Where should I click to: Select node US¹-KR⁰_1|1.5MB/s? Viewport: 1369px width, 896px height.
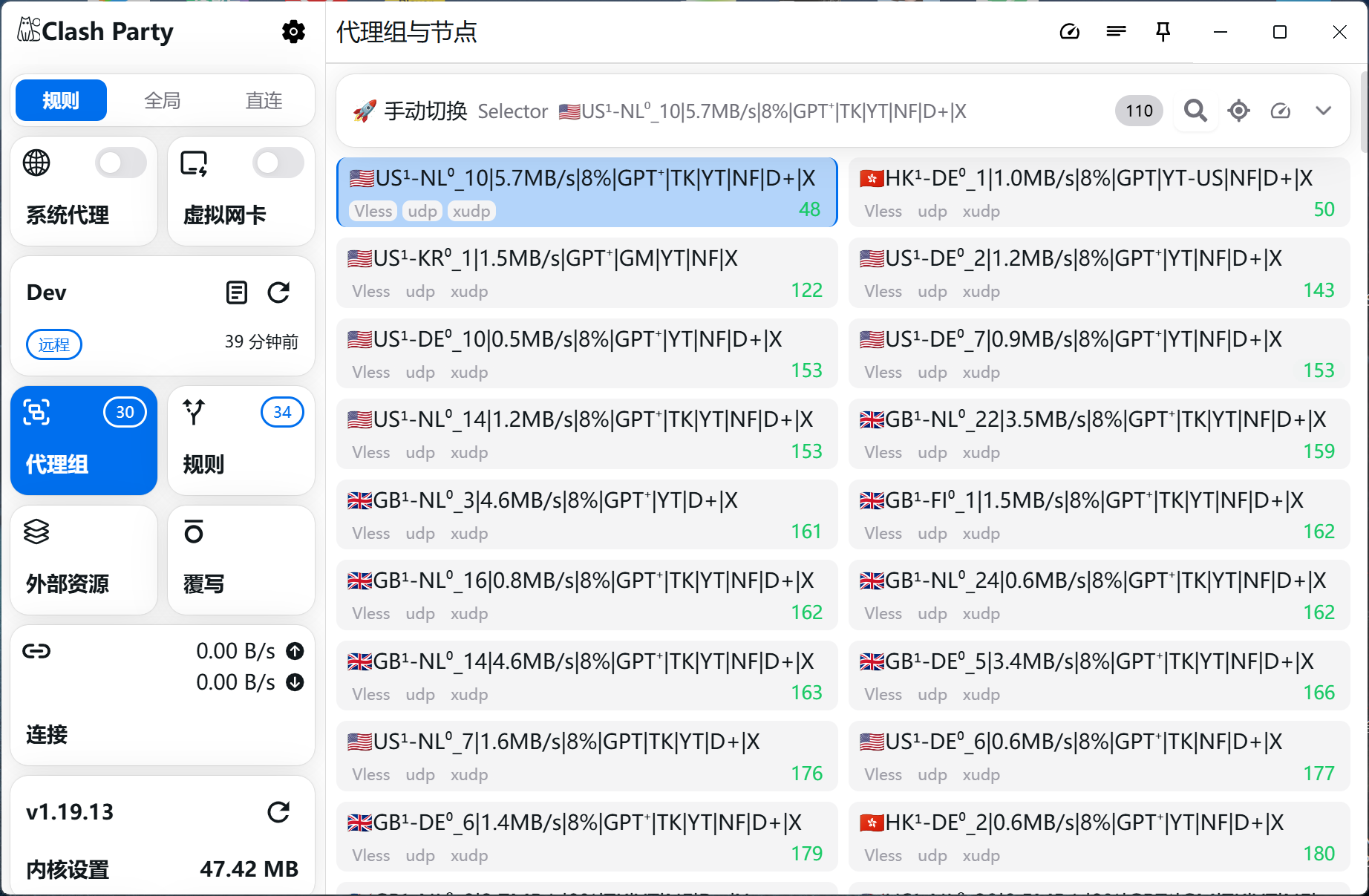[587, 272]
